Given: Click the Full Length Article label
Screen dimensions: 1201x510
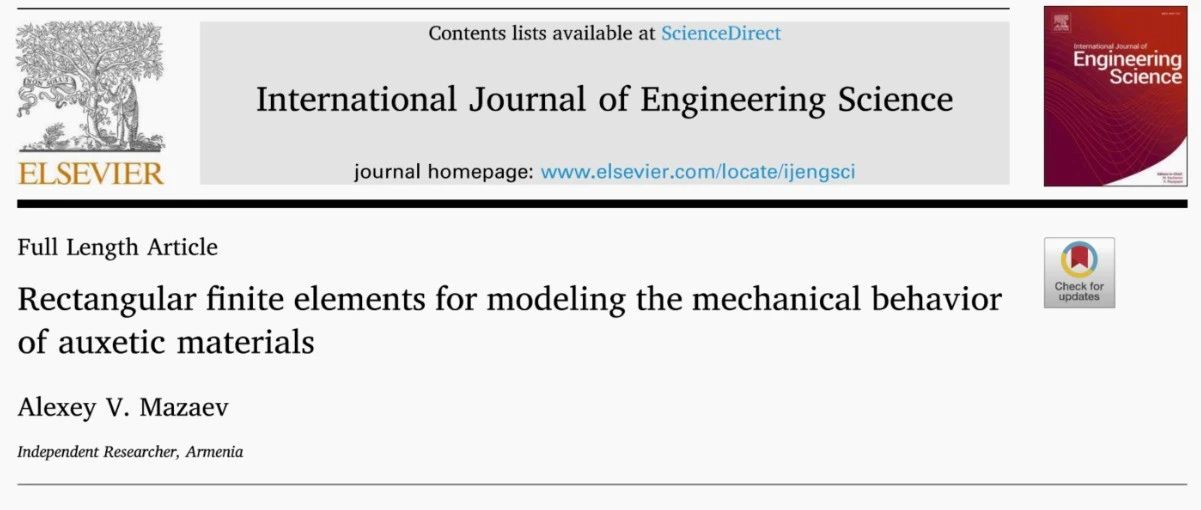Looking at the screenshot, I should coord(117,247).
